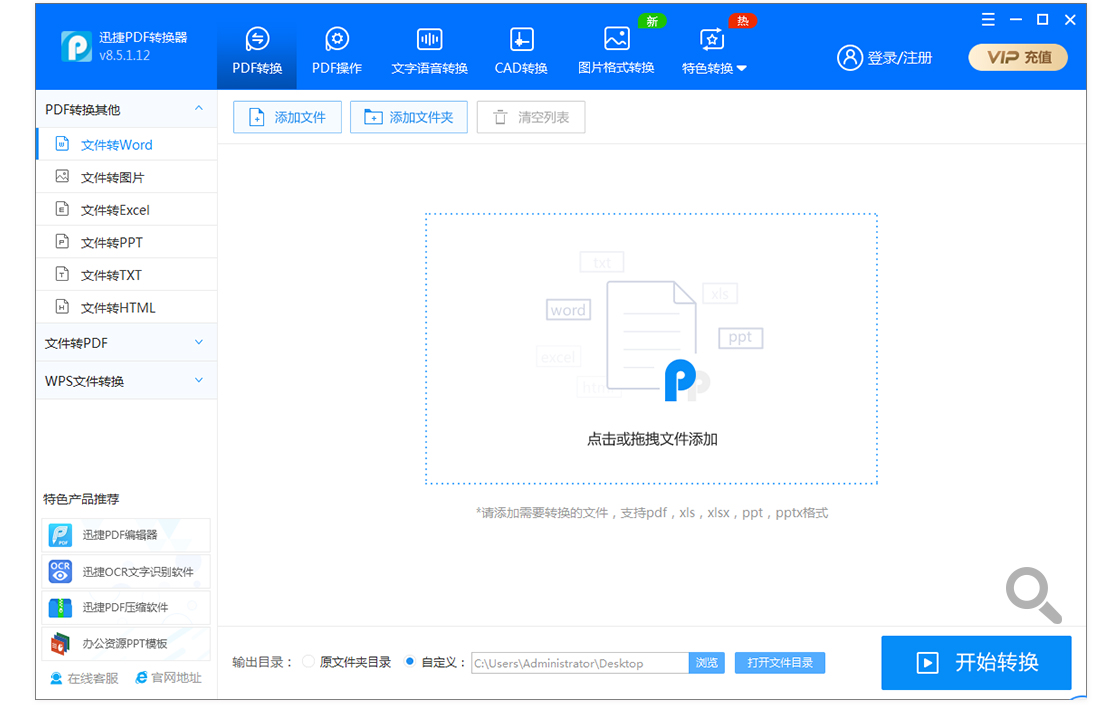Expand the 文件转PDF section
This screenshot has width=1120, height=714.
coord(126,343)
